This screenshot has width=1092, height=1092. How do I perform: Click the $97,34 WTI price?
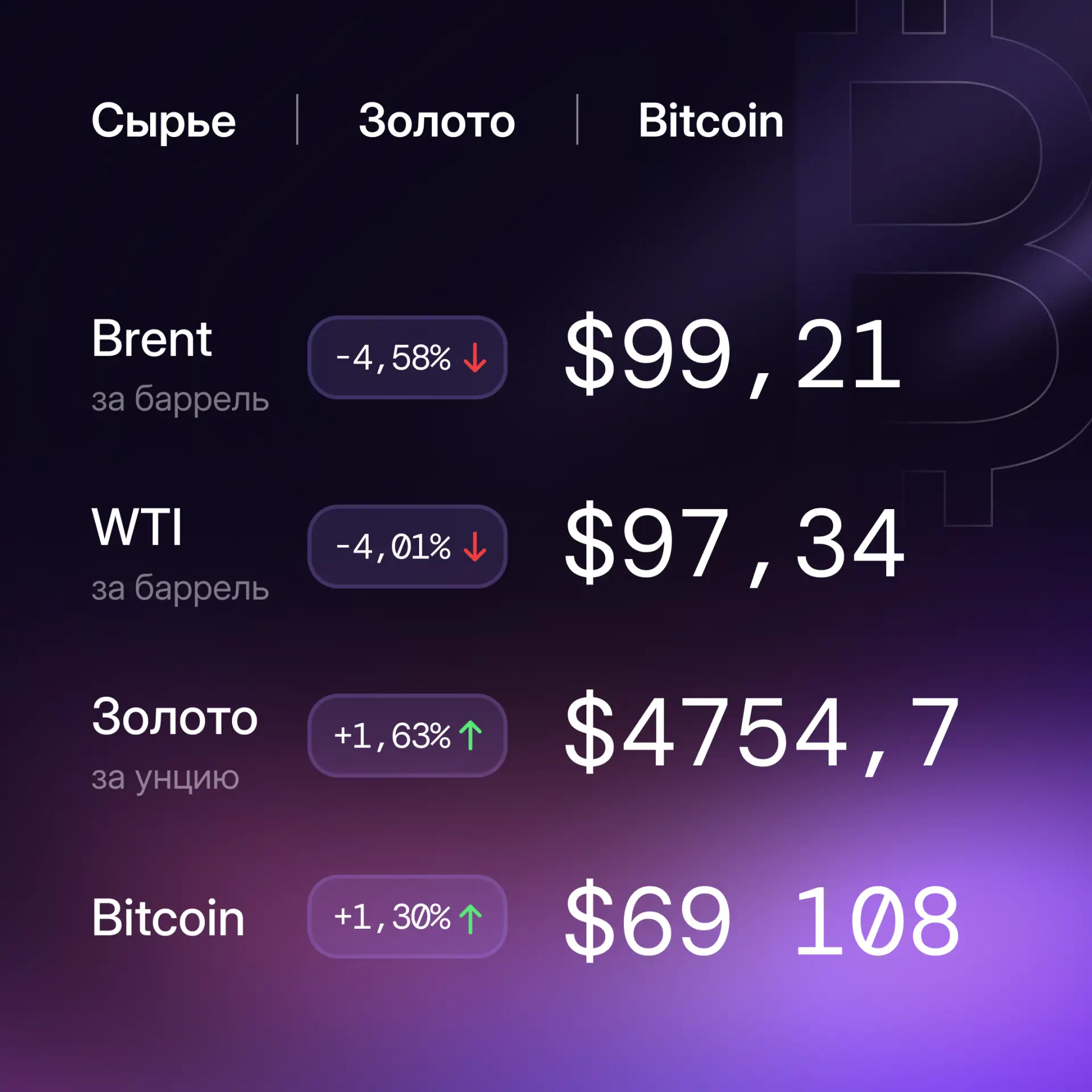(734, 544)
